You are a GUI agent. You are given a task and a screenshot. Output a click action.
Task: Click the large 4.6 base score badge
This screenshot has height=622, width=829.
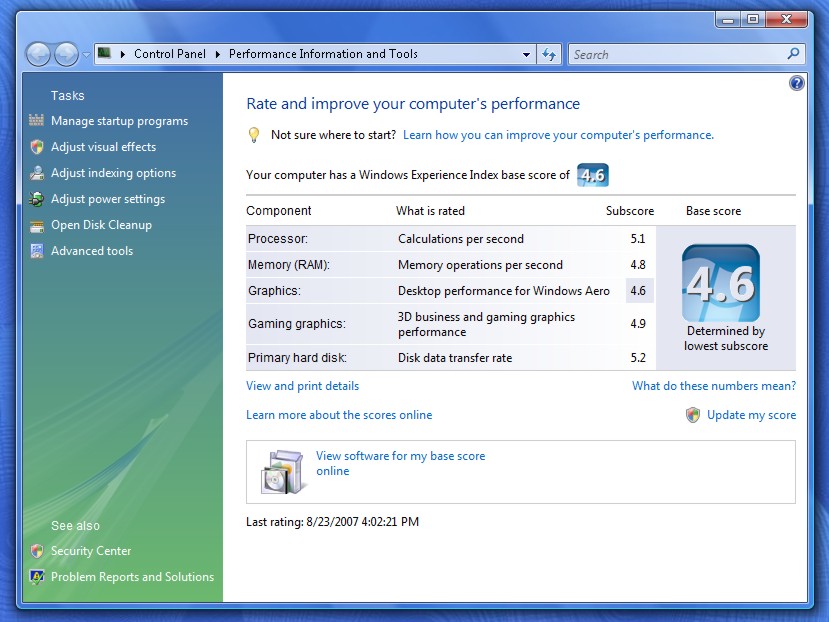tap(721, 283)
